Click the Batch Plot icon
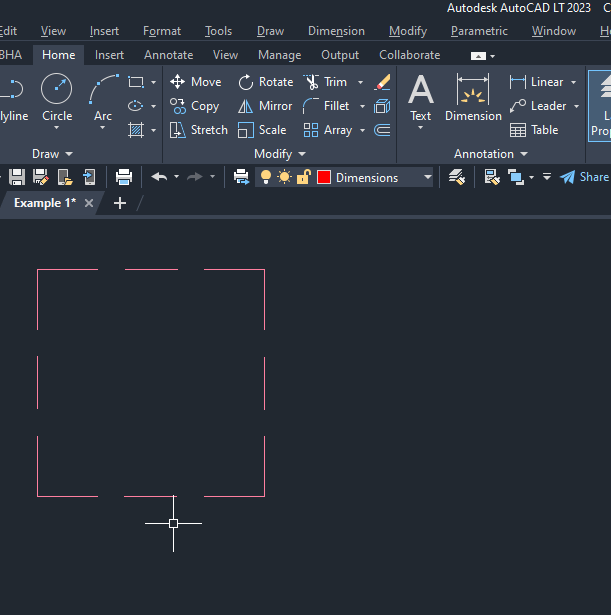The width and height of the screenshot is (611, 615). coord(241,177)
